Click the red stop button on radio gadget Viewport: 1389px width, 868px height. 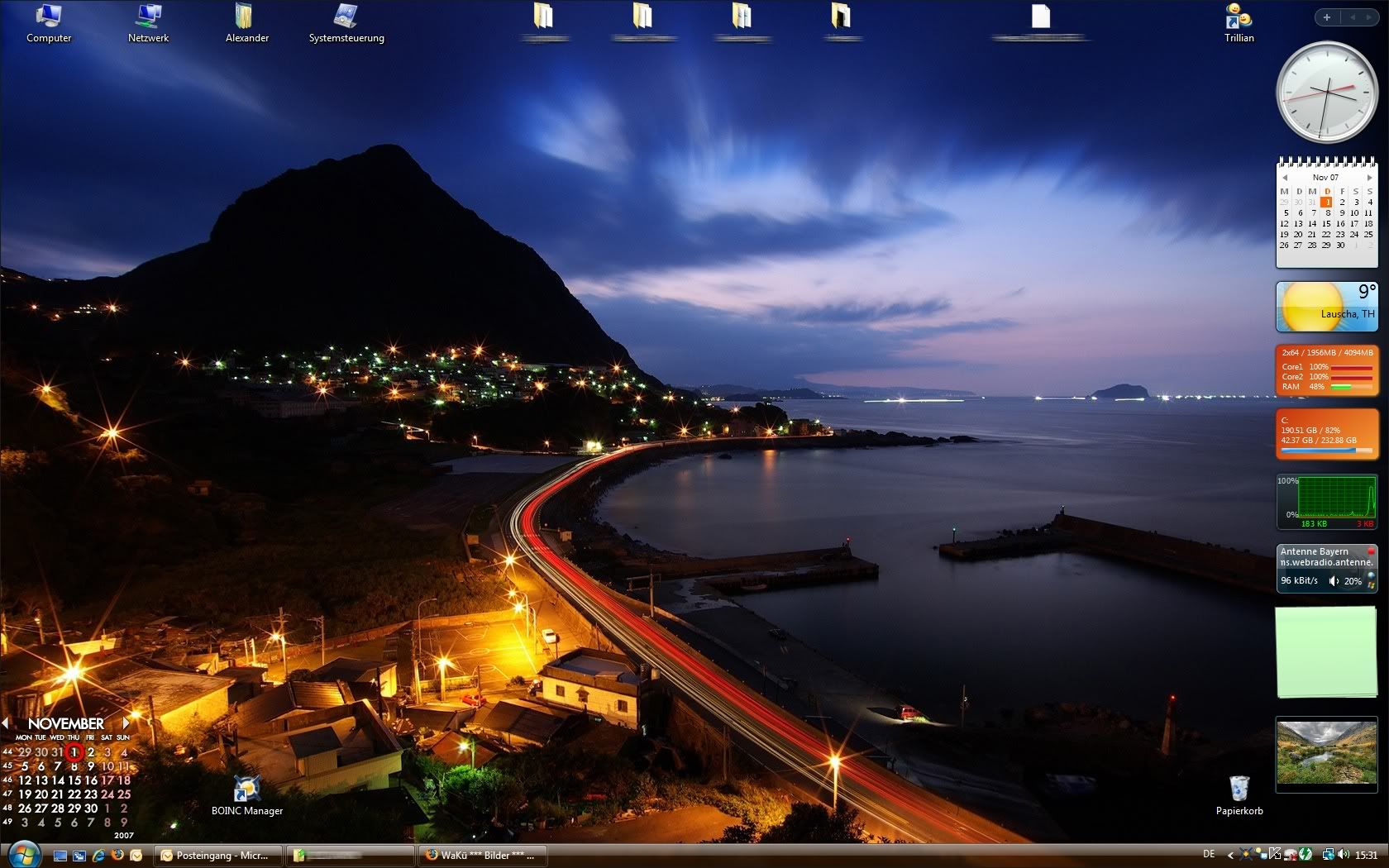coord(1370,551)
